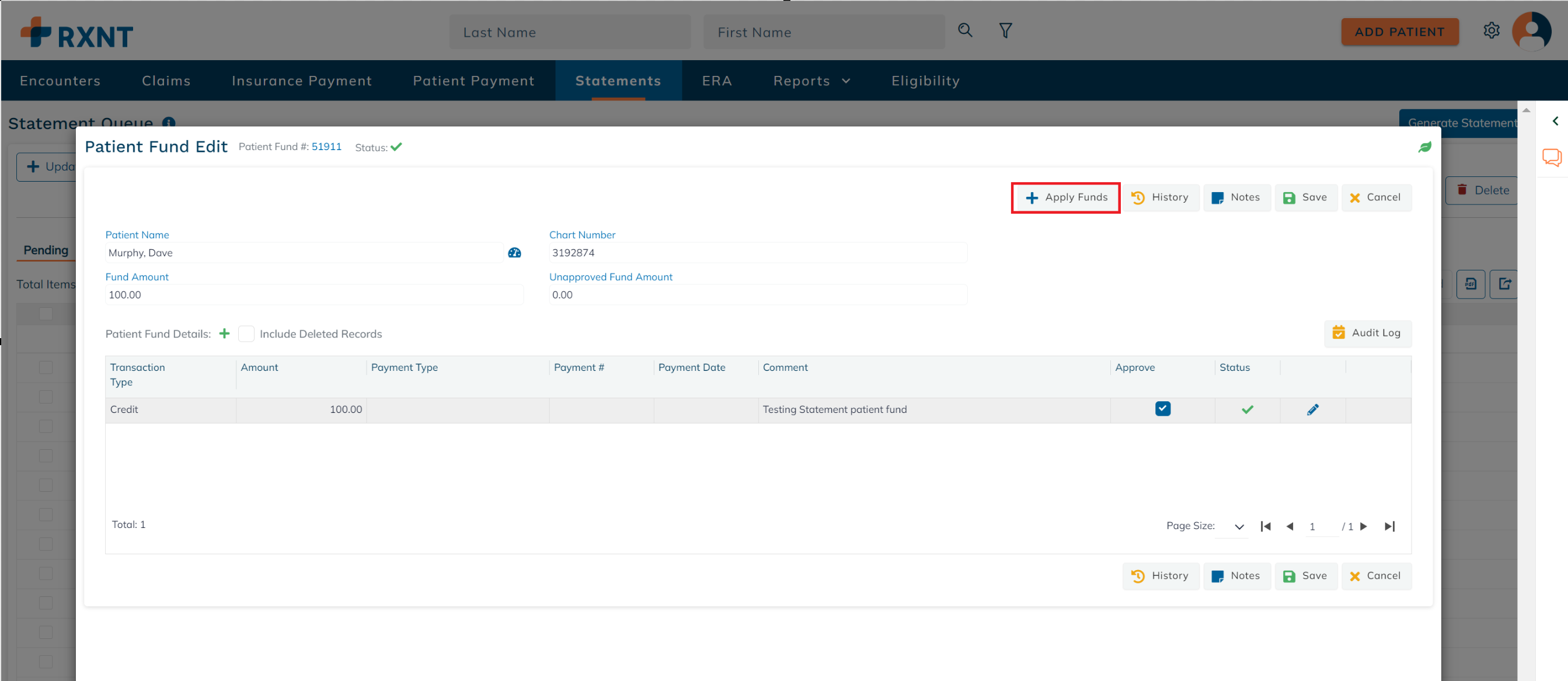Screen dimensions: 1568x681
Task: Go to first page of fund details
Action: pos(1266,526)
